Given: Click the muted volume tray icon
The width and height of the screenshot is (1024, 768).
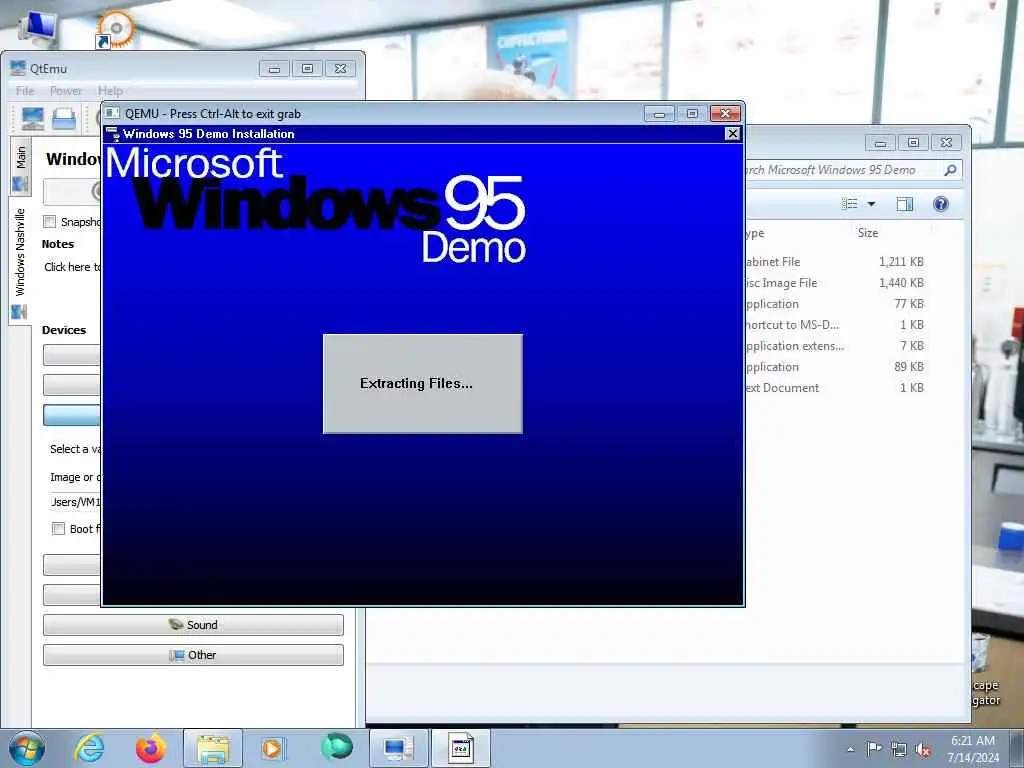Looking at the screenshot, I should click(x=923, y=749).
